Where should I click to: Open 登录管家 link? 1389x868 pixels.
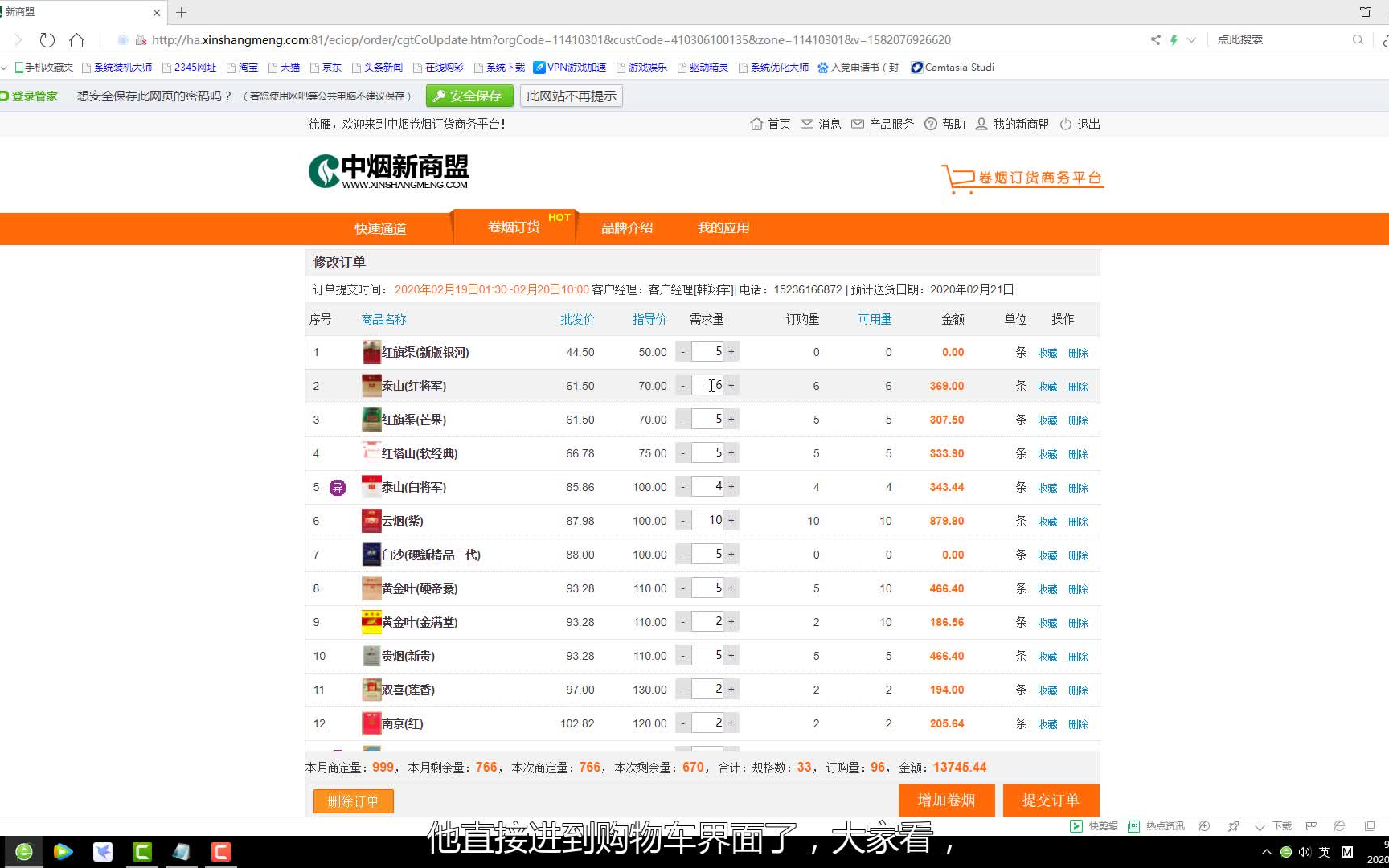pos(30,96)
